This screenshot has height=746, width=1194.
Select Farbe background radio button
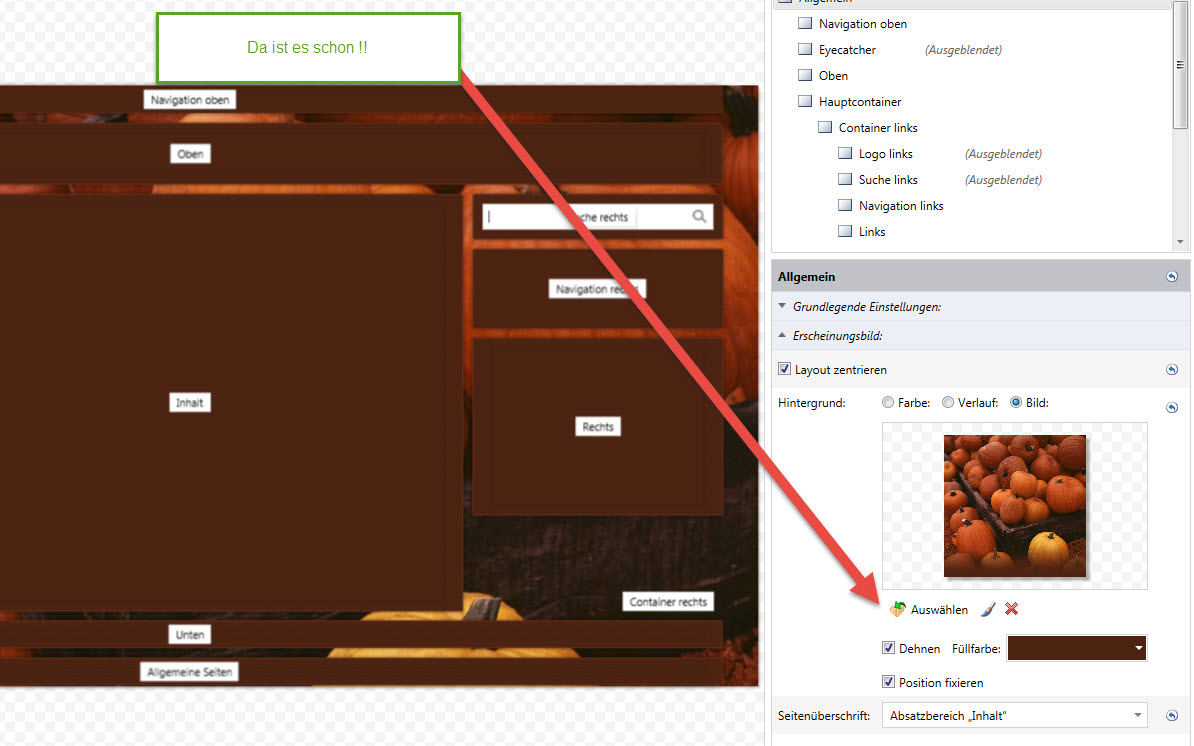888,403
